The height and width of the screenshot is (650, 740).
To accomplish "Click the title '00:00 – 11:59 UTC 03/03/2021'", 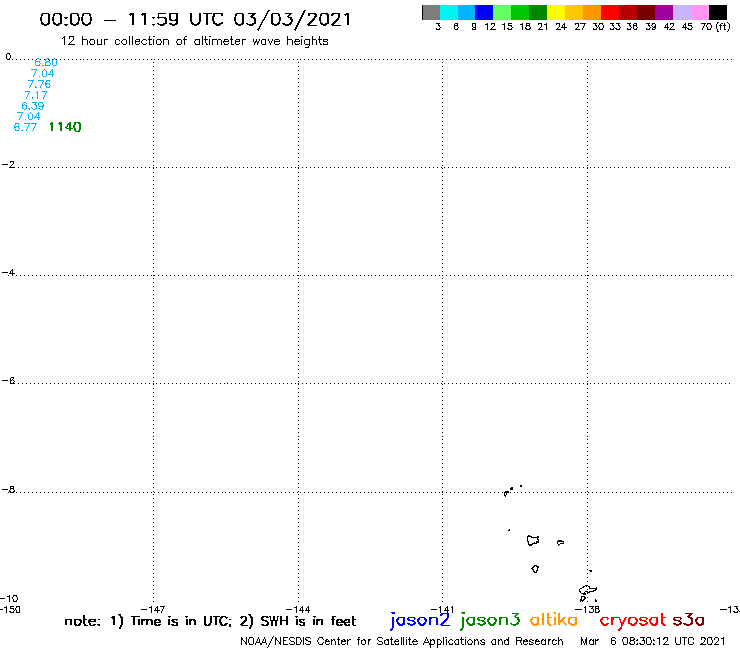I will (195, 20).
